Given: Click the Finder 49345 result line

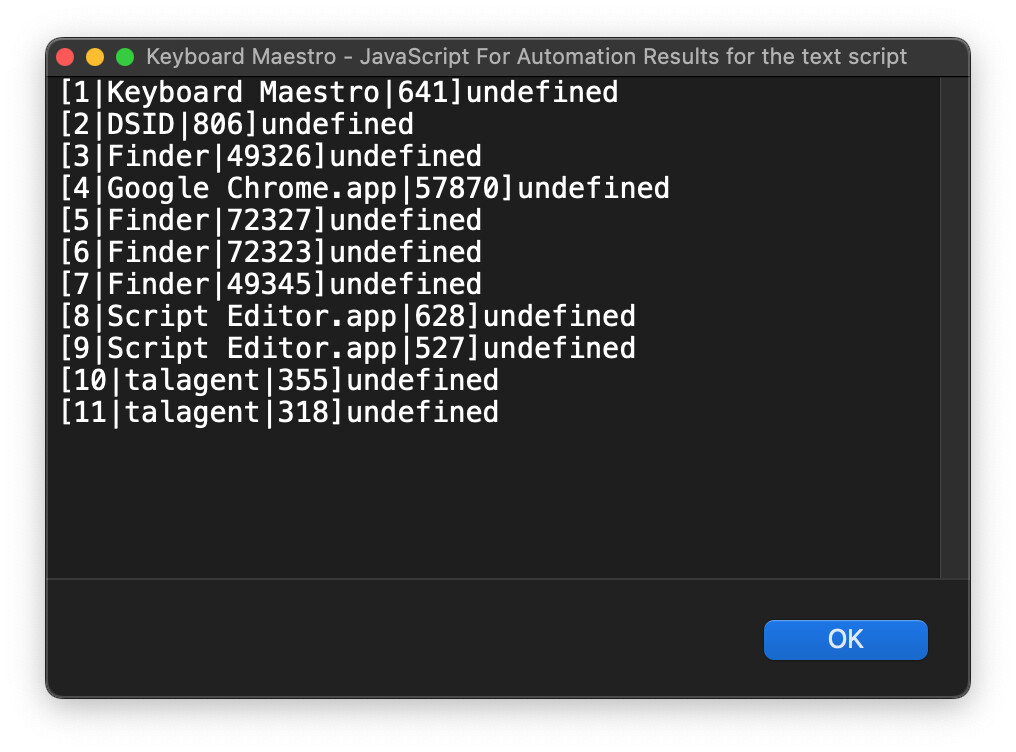Looking at the screenshot, I should 270,285.
